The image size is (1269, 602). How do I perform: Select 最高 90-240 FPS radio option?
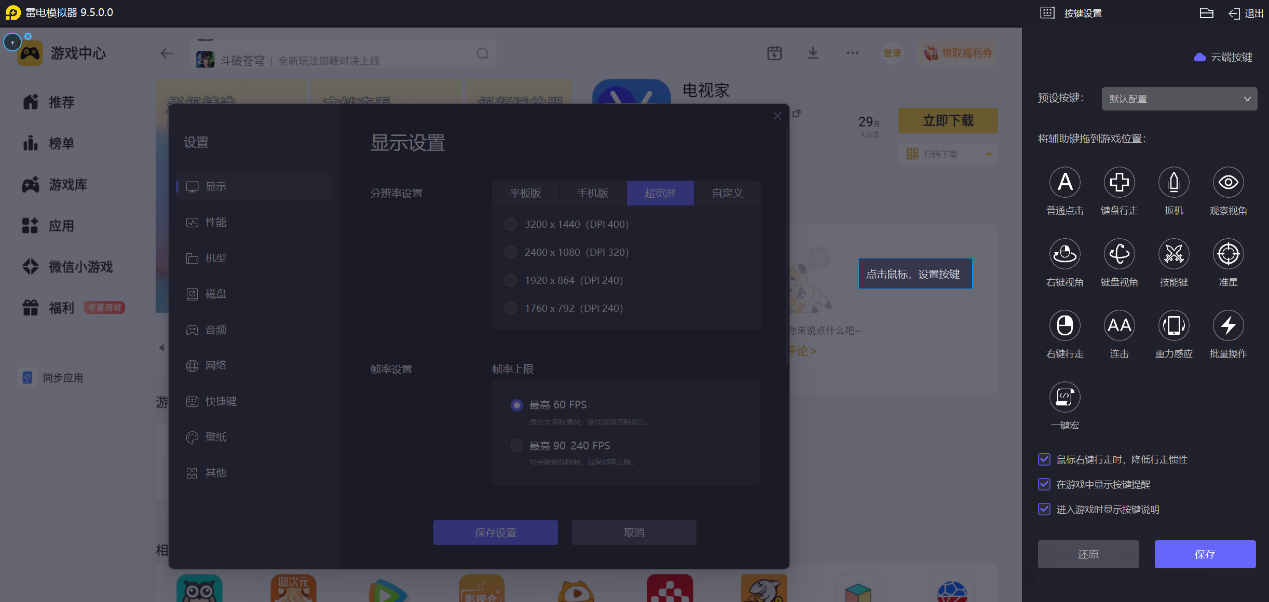click(x=517, y=445)
